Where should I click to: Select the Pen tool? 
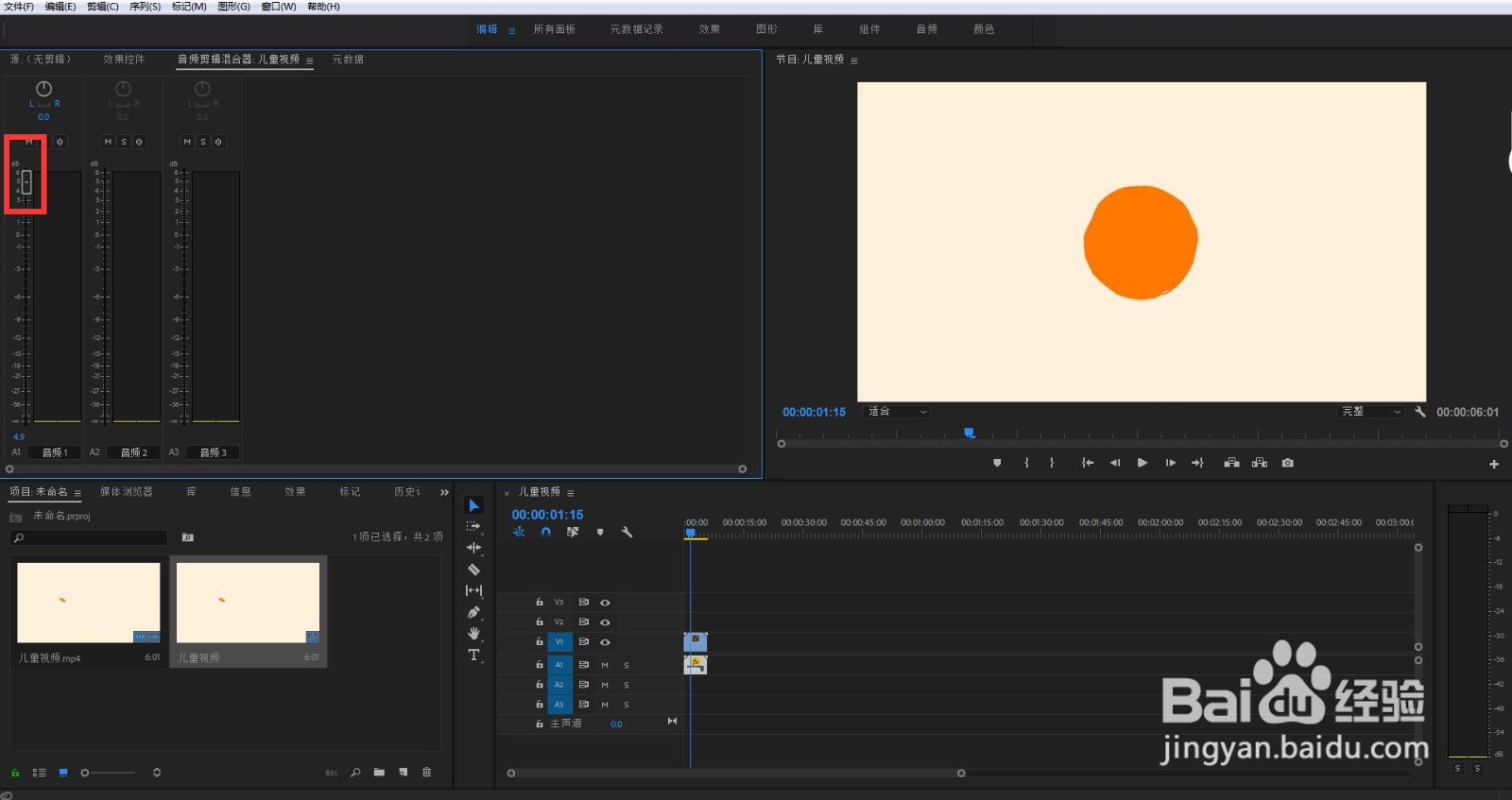[474, 612]
